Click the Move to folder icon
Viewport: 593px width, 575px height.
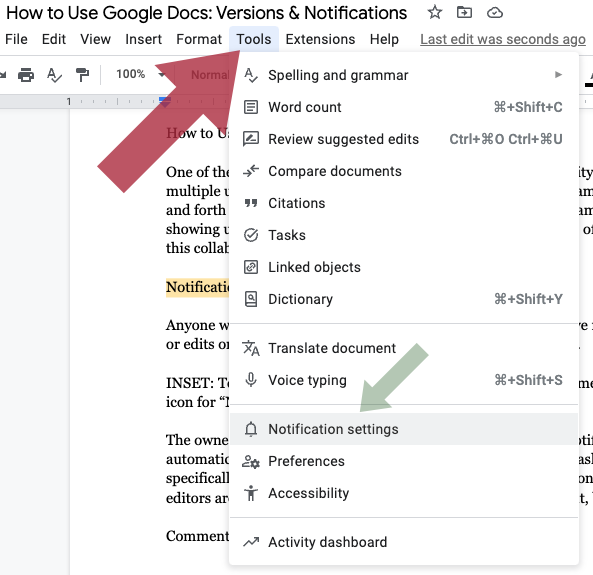(x=464, y=12)
